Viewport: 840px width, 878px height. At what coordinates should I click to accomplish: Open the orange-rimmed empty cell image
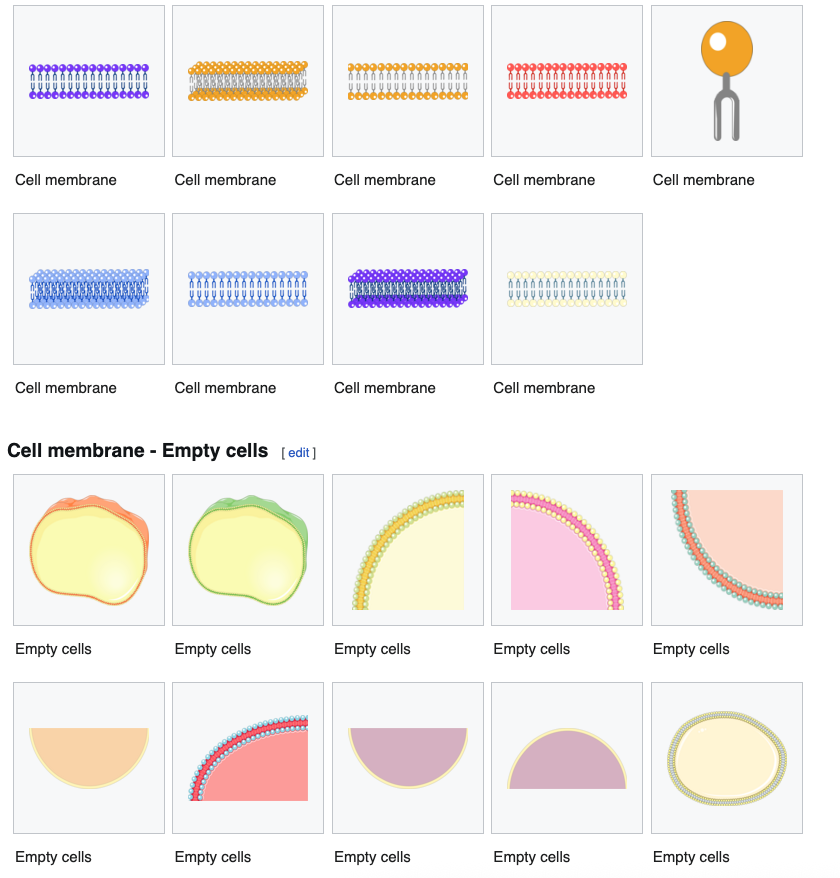89,550
